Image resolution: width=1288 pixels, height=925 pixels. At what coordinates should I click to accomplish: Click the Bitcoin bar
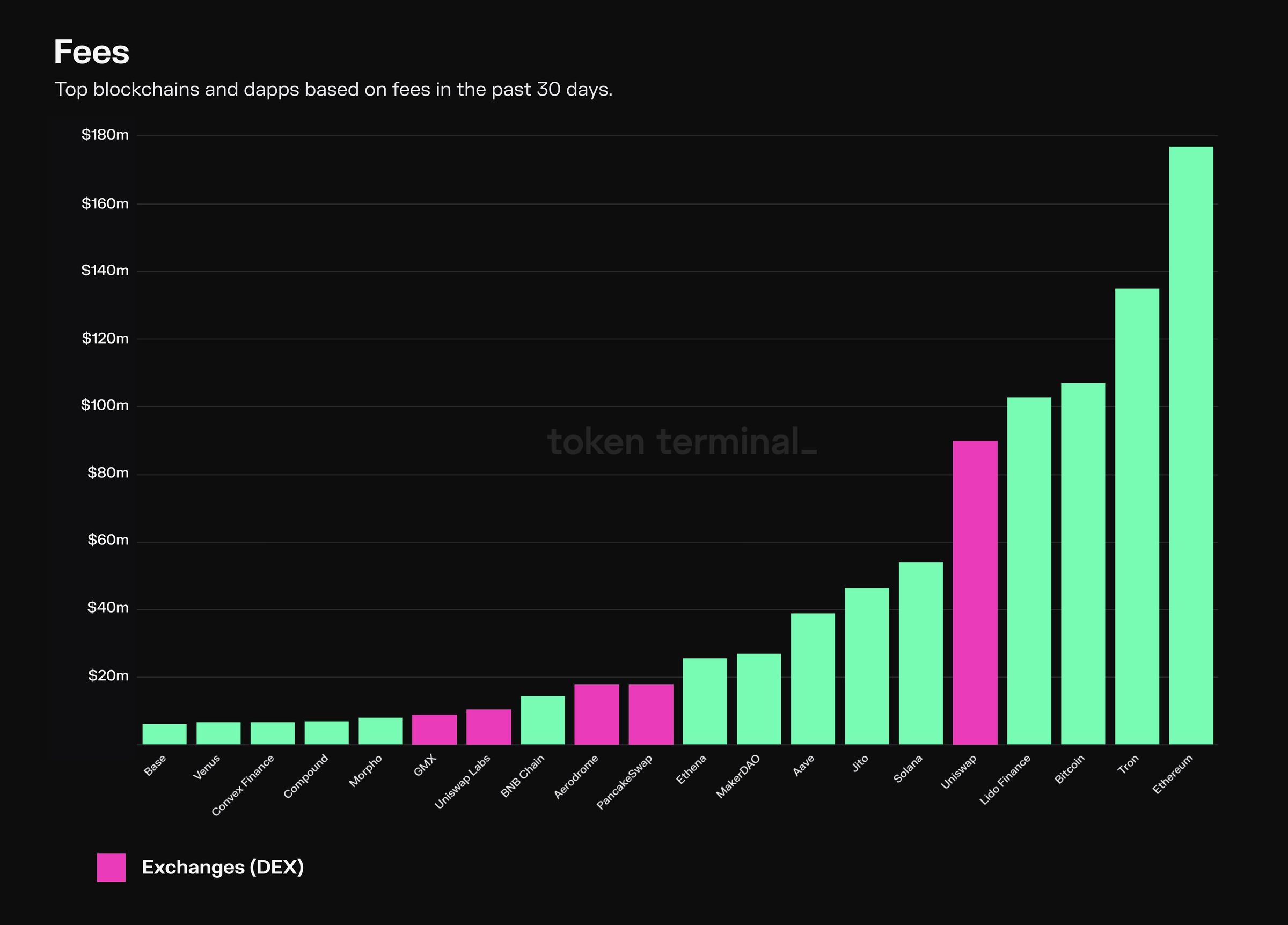click(1083, 564)
